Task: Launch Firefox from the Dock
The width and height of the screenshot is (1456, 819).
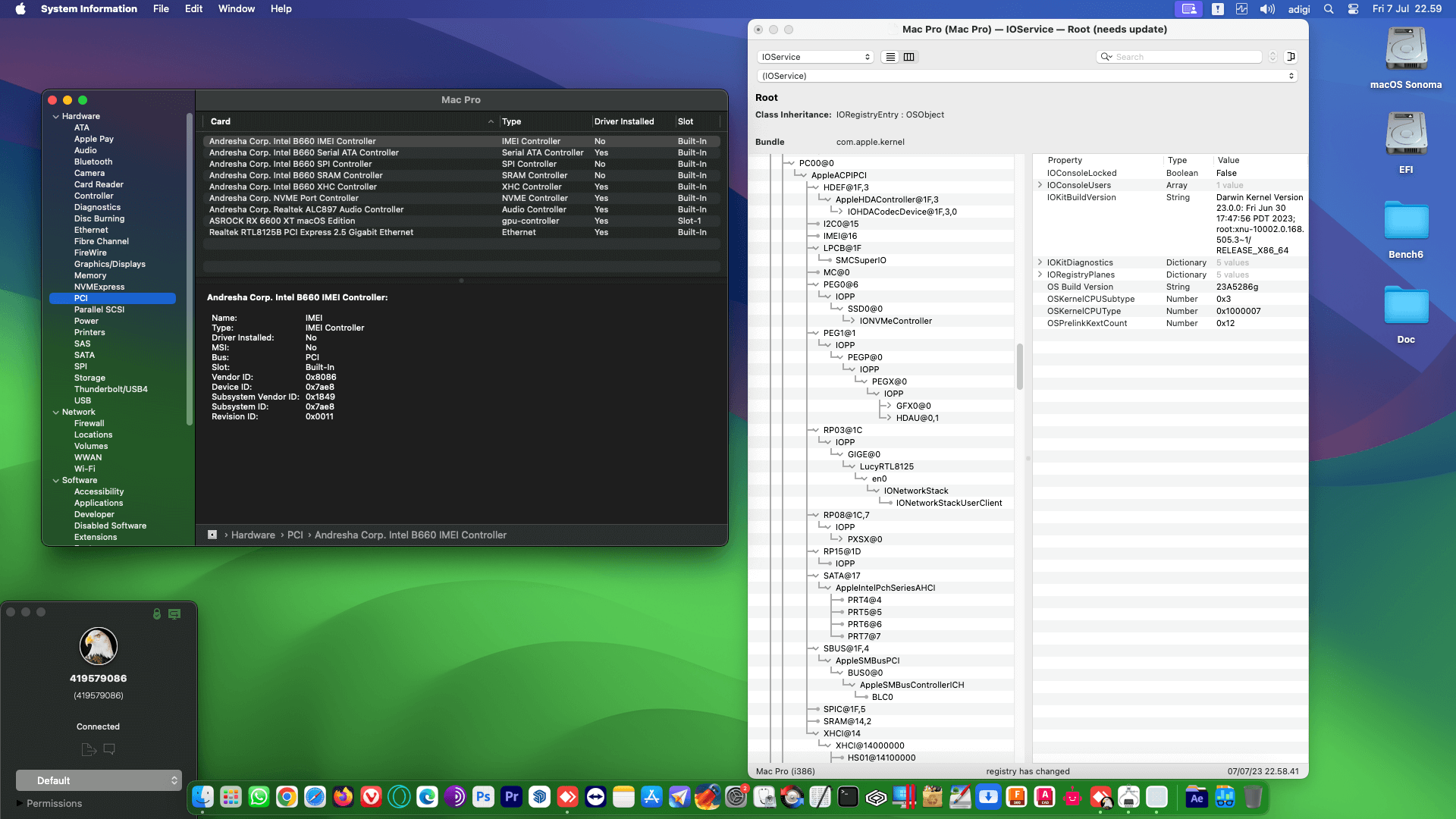Action: 344,797
